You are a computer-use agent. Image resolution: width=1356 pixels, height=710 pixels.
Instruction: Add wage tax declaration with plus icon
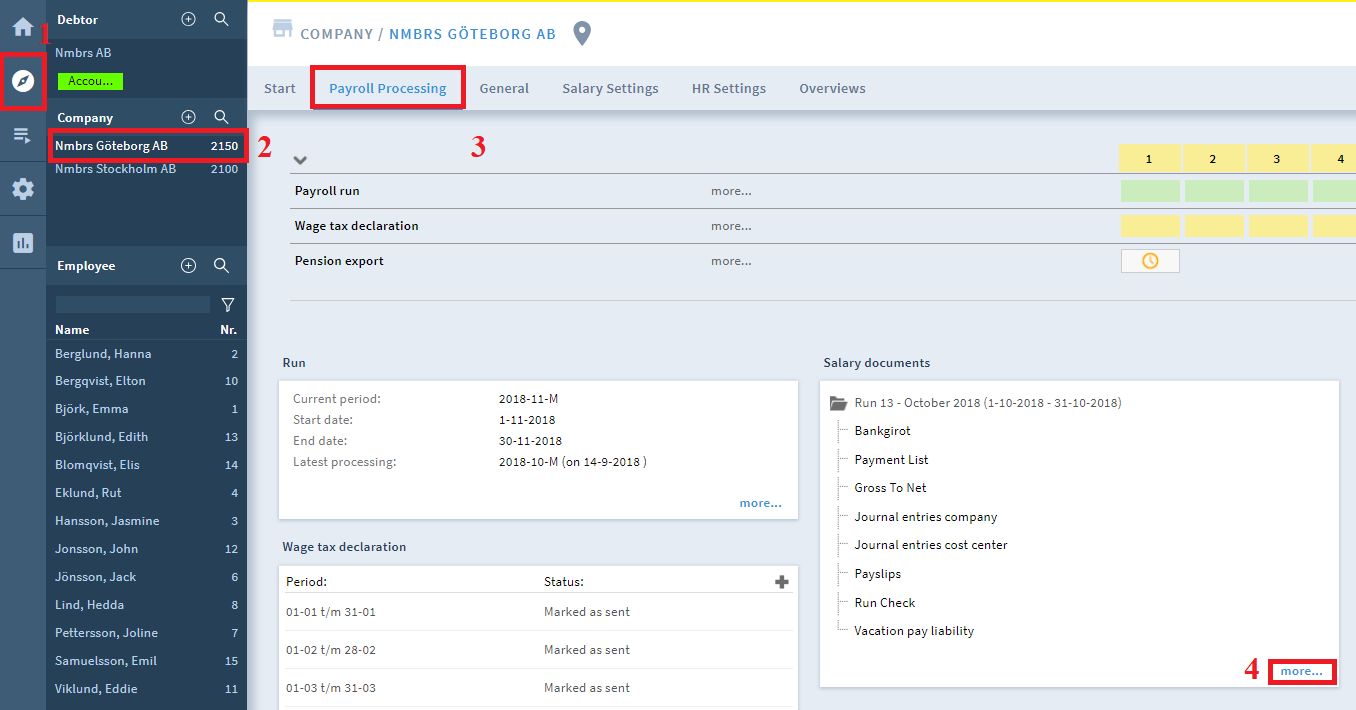[x=782, y=582]
